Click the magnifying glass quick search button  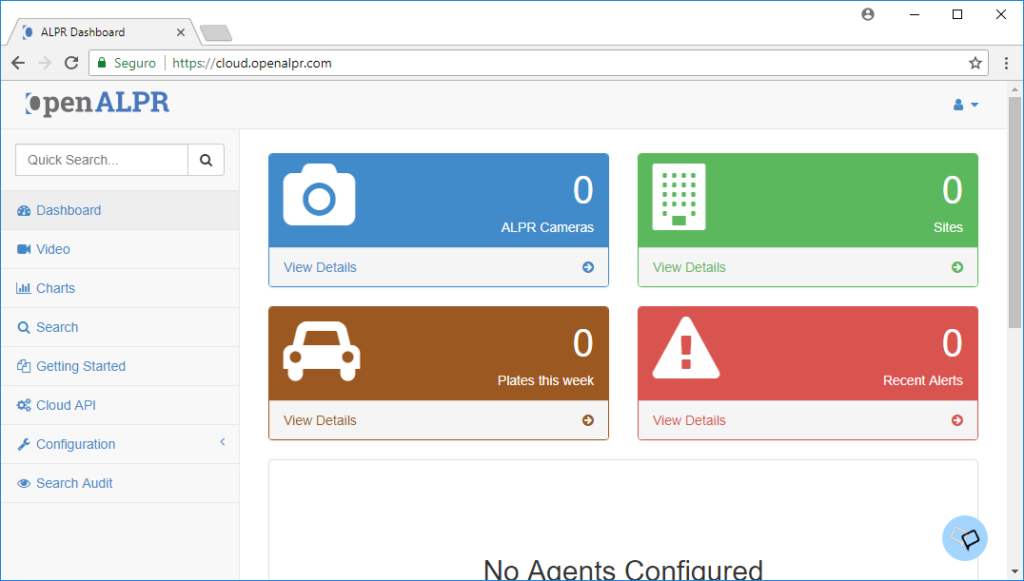pyautogui.click(x=206, y=159)
